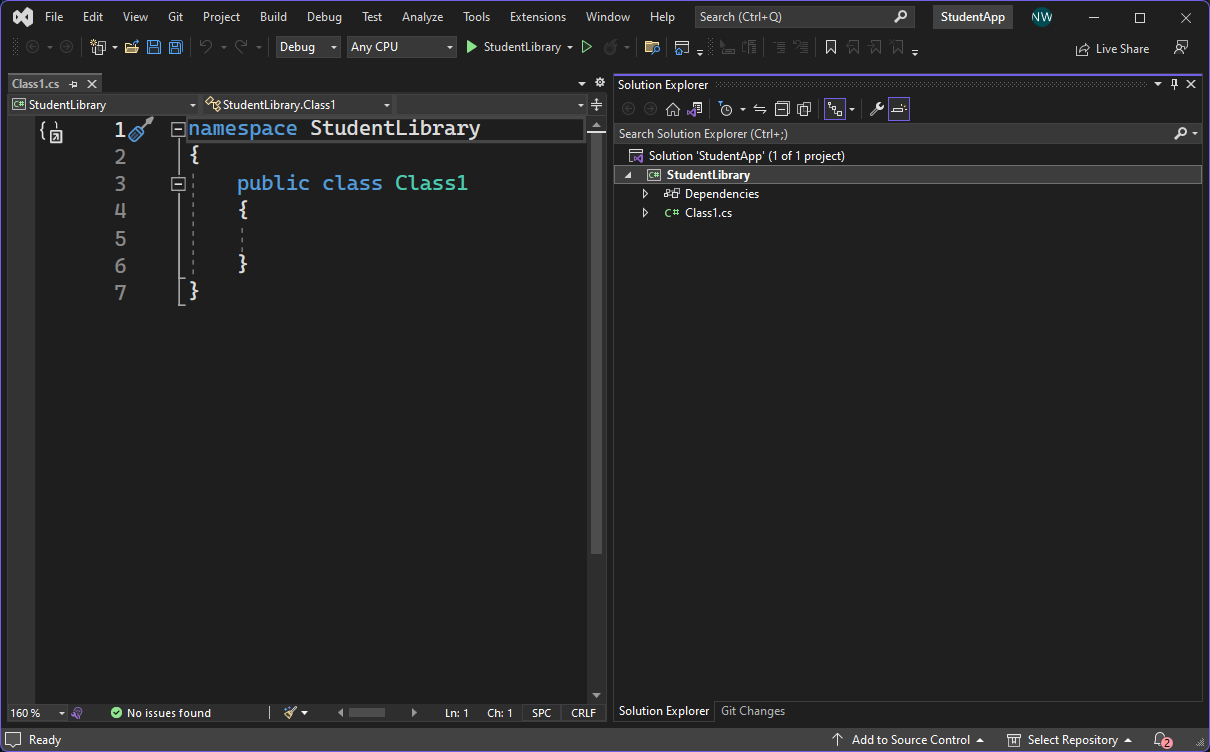Open the Extensions menu
The width and height of the screenshot is (1210, 752).
click(x=537, y=17)
